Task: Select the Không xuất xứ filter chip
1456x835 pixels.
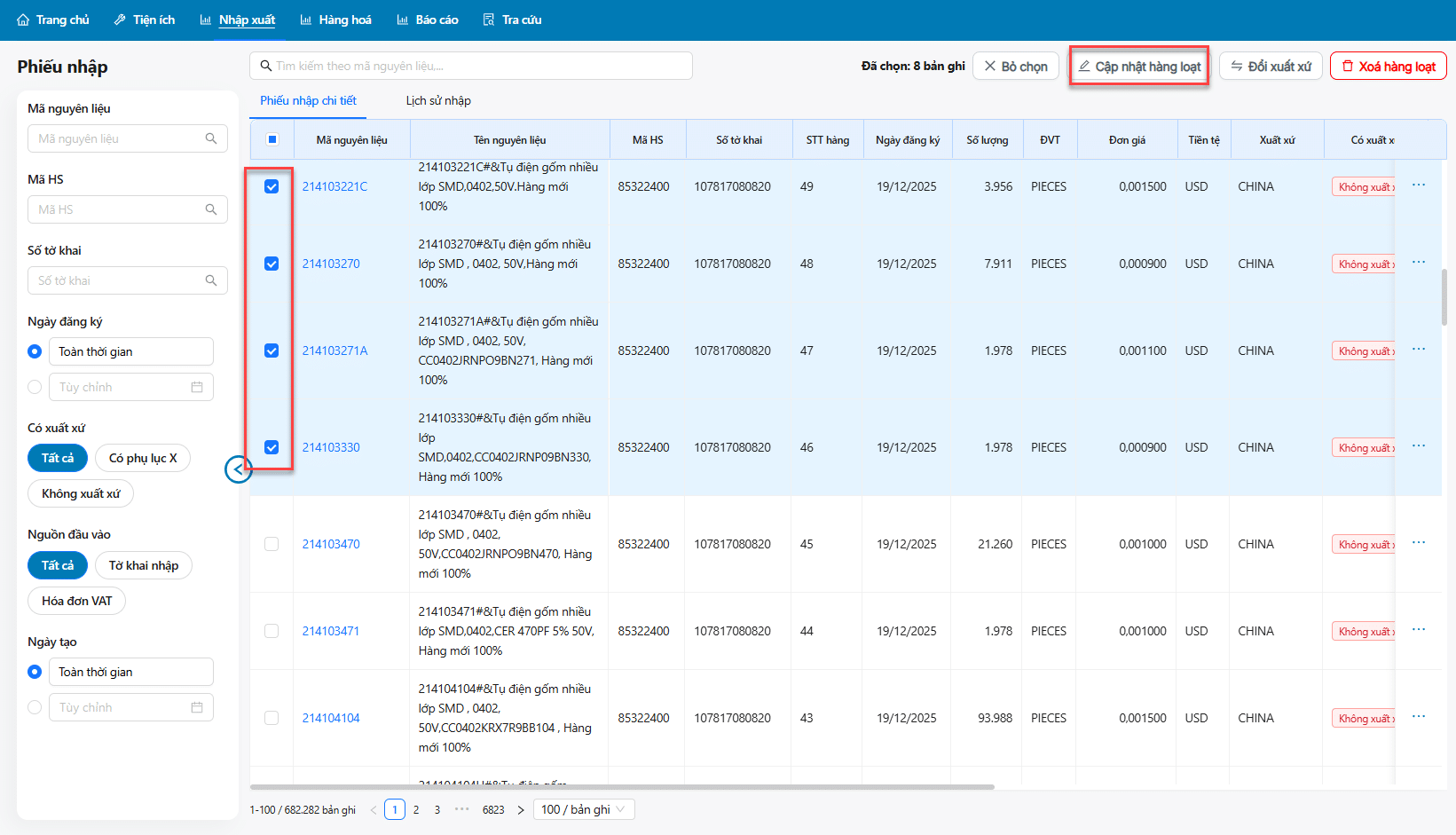Action: [81, 493]
